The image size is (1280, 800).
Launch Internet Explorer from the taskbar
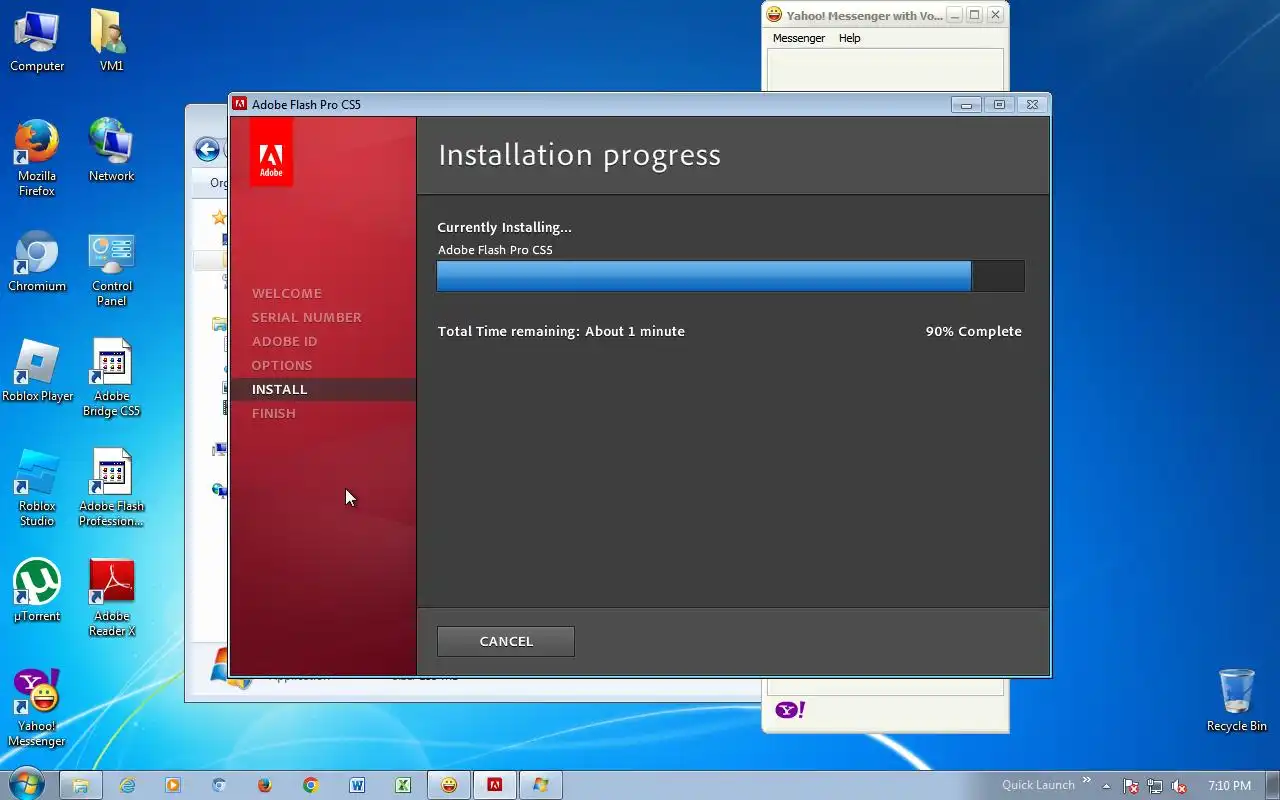pos(127,785)
